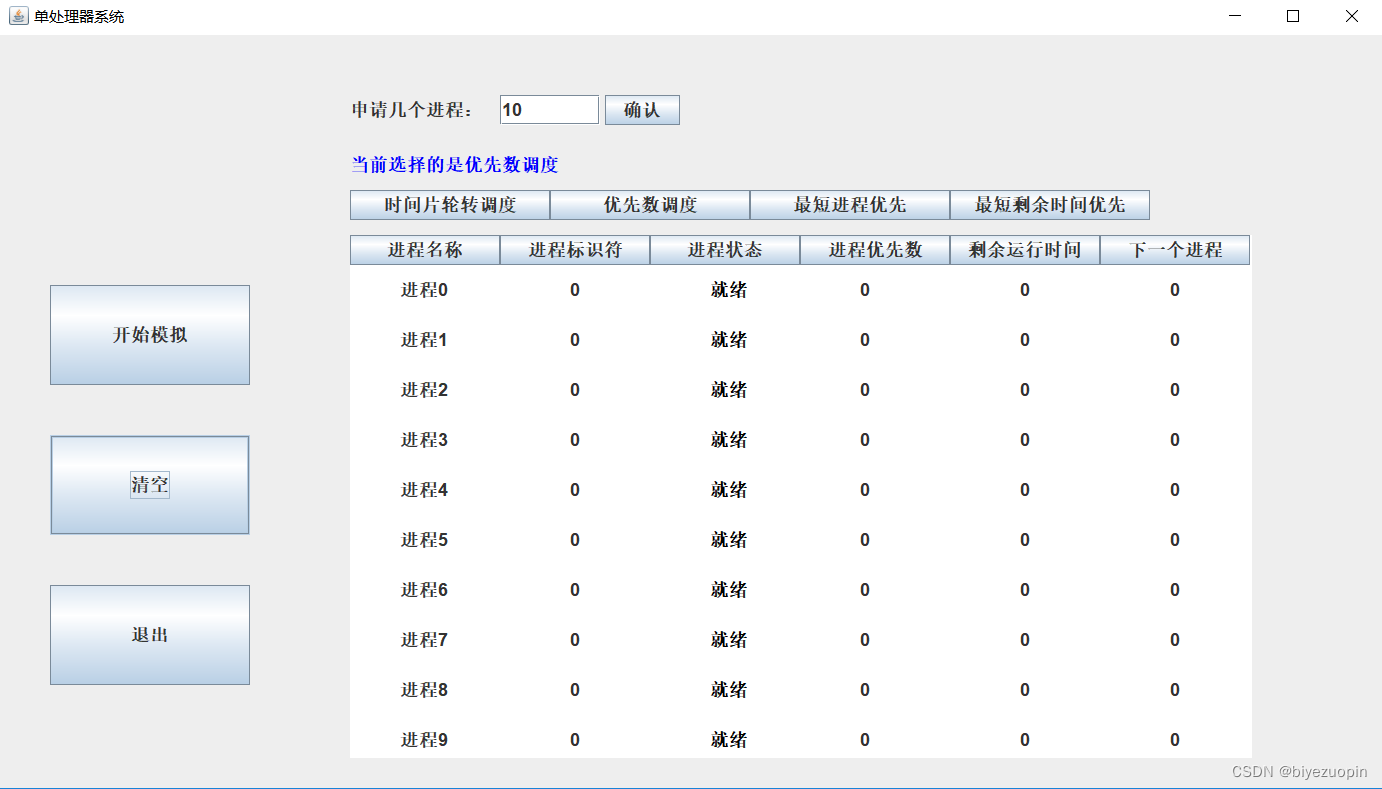Select 最短剩余时间优先 scheduling
The height and width of the screenshot is (789, 1382).
click(1050, 205)
